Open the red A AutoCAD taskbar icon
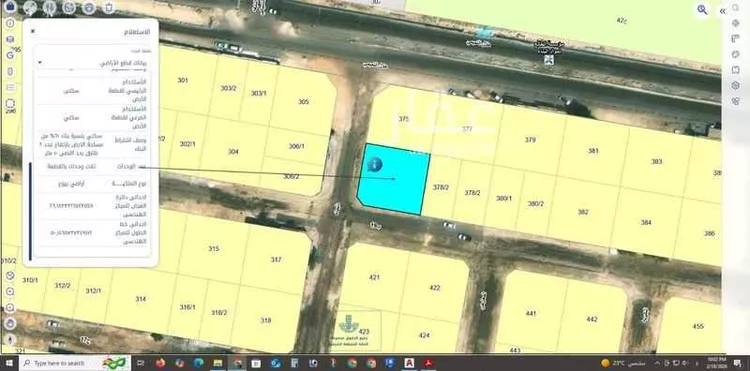750x371 pixels. click(x=409, y=363)
